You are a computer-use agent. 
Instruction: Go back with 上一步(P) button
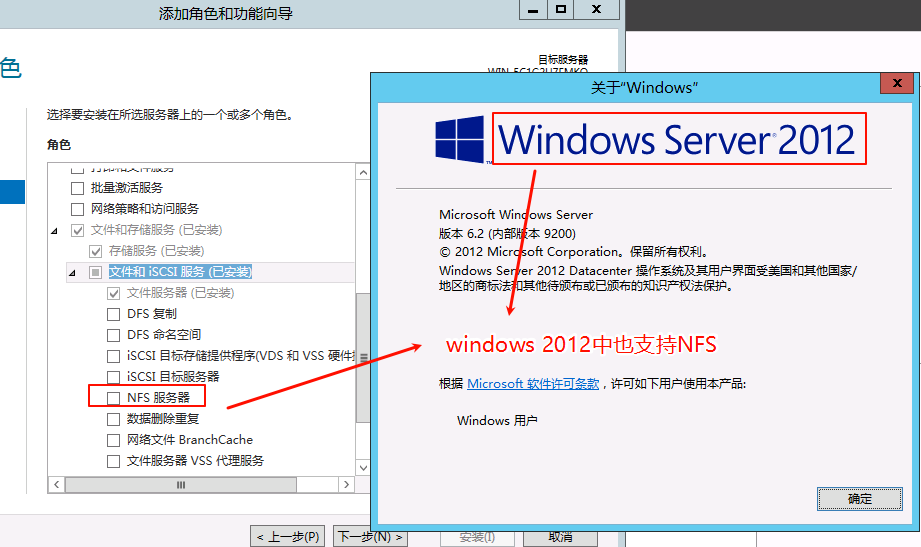(288, 537)
